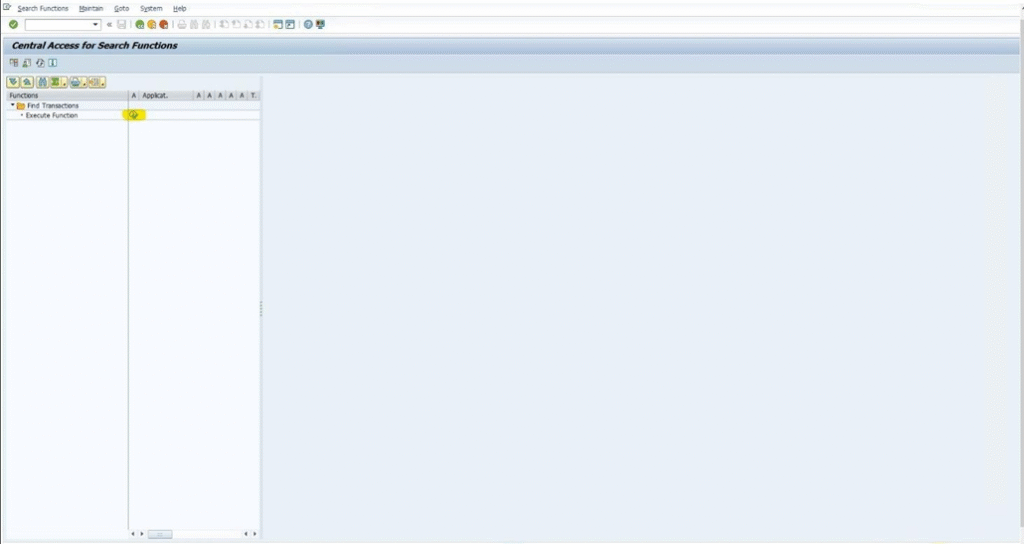
Task: Click the blue Help question mark icon
Action: click(308, 24)
